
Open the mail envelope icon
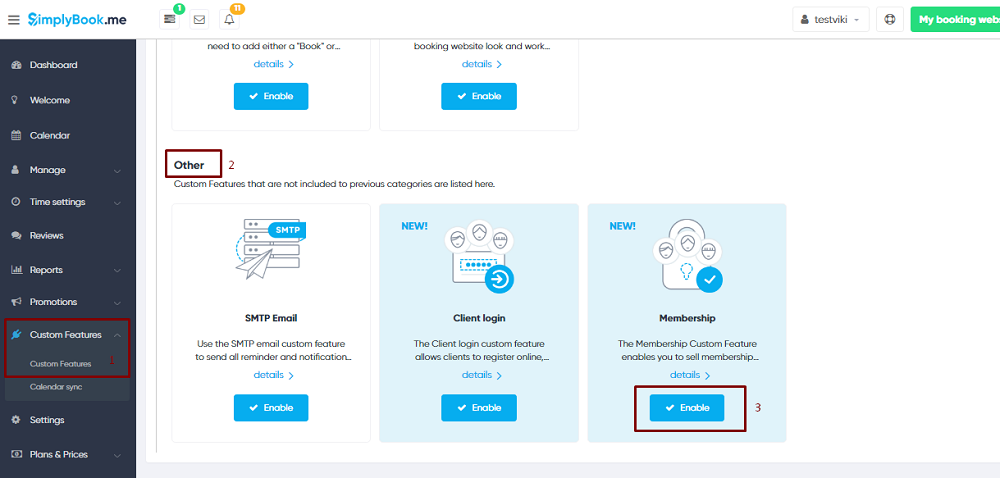[x=199, y=19]
